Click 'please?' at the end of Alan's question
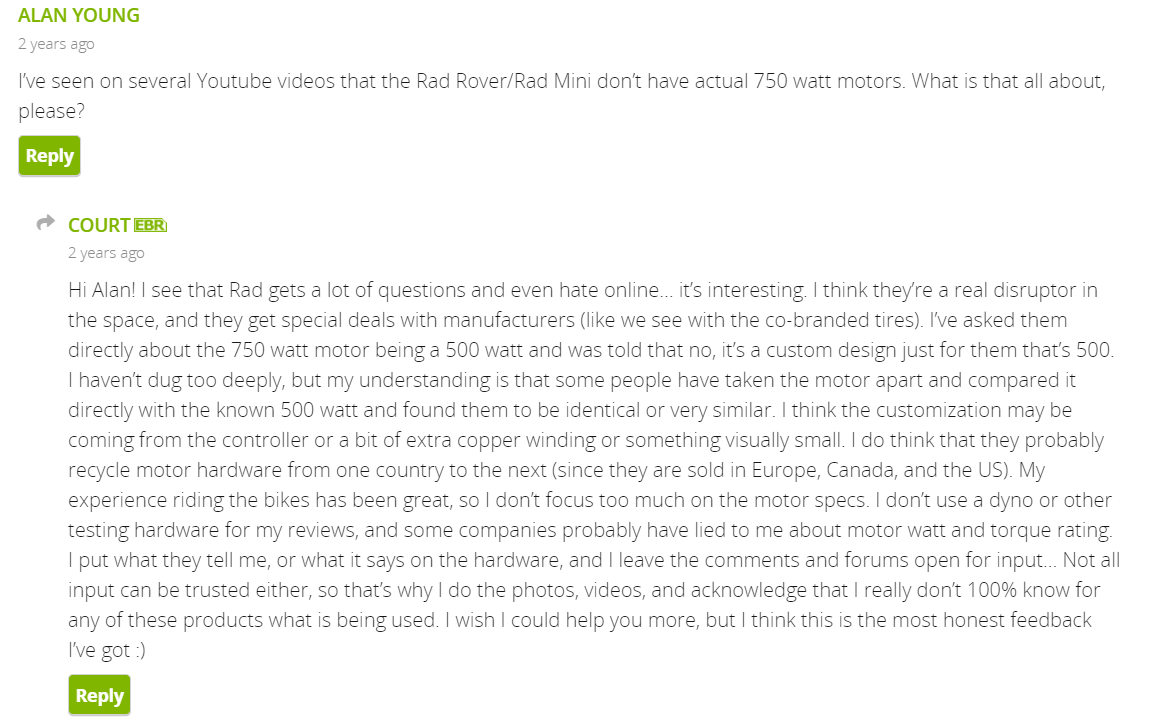 [51, 112]
